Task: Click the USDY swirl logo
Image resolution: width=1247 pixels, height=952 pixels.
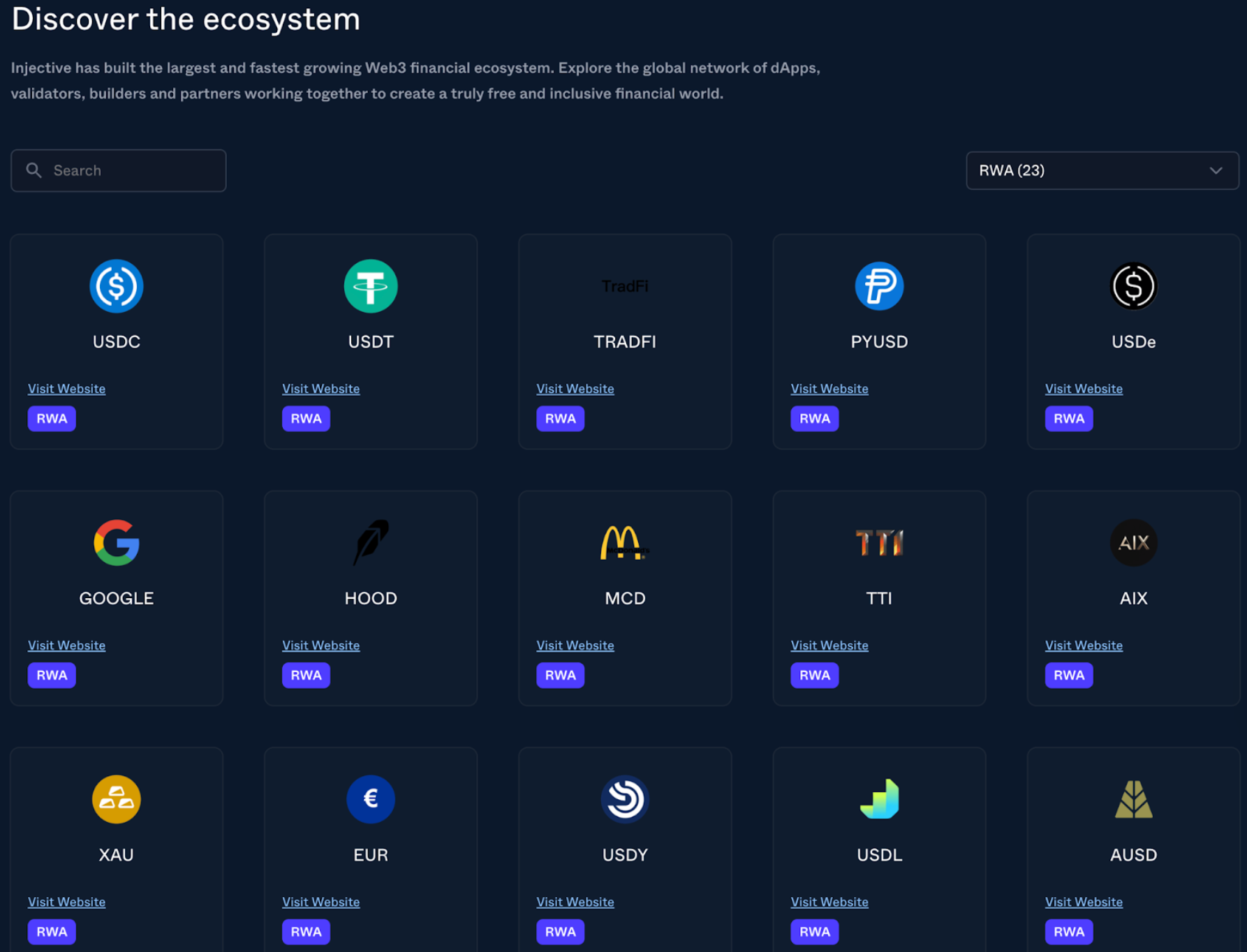Action: tap(625, 799)
